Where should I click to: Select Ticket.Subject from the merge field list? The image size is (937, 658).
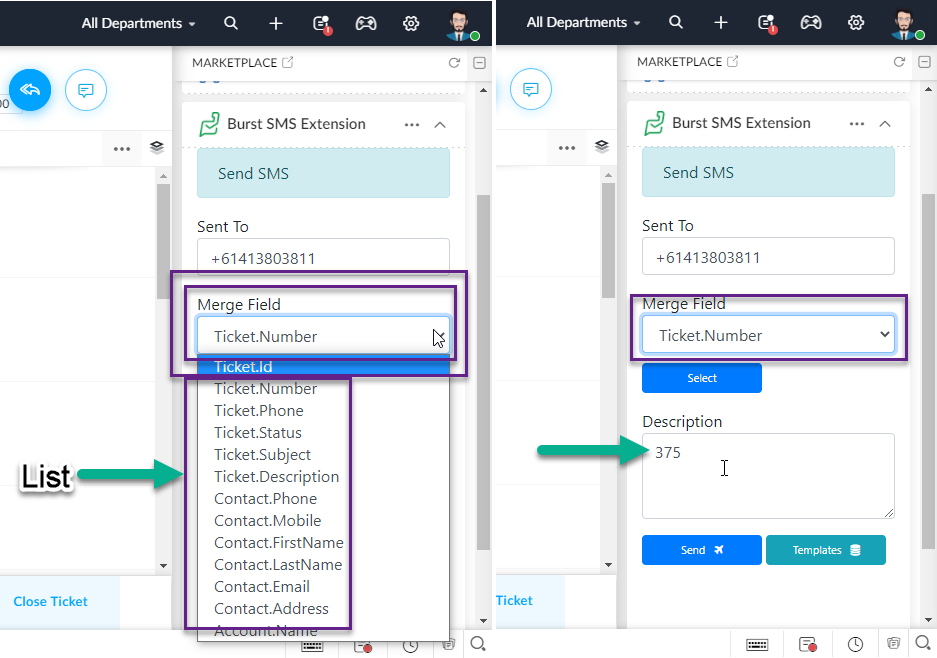pyautogui.click(x=262, y=455)
